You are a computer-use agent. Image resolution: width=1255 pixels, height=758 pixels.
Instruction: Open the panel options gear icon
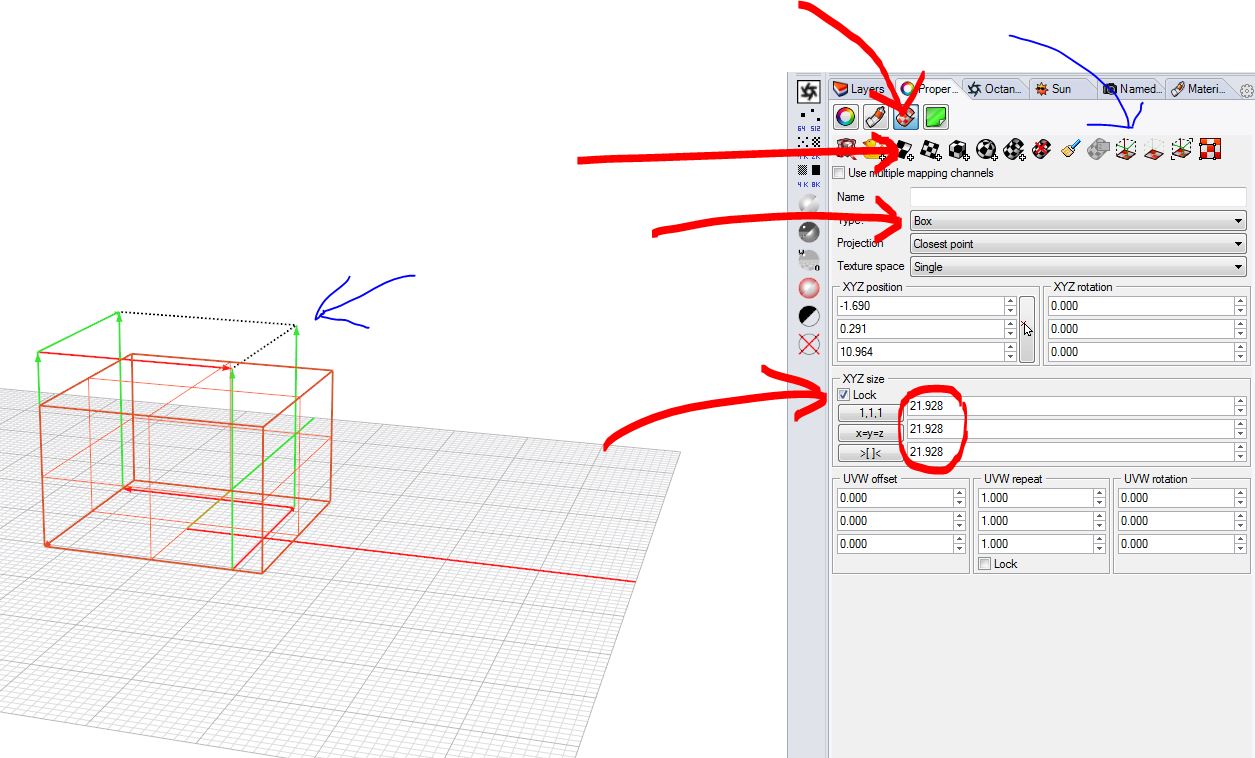click(1246, 90)
